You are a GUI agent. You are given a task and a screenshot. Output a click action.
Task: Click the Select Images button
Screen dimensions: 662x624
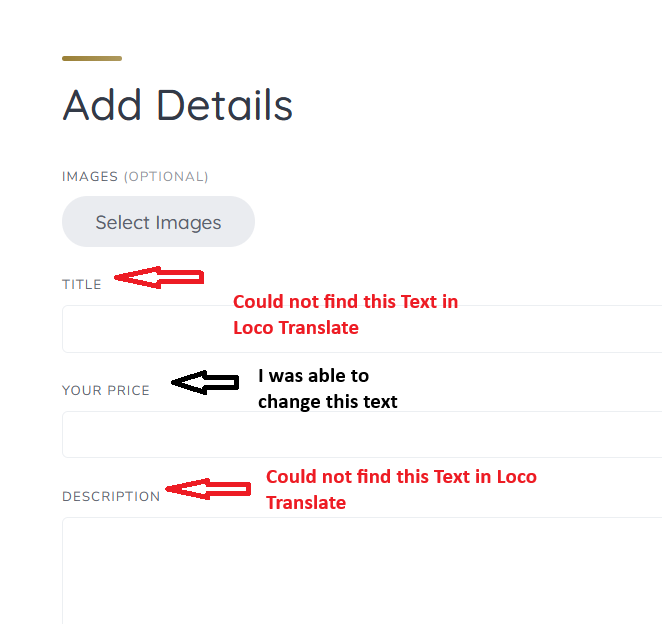point(158,222)
